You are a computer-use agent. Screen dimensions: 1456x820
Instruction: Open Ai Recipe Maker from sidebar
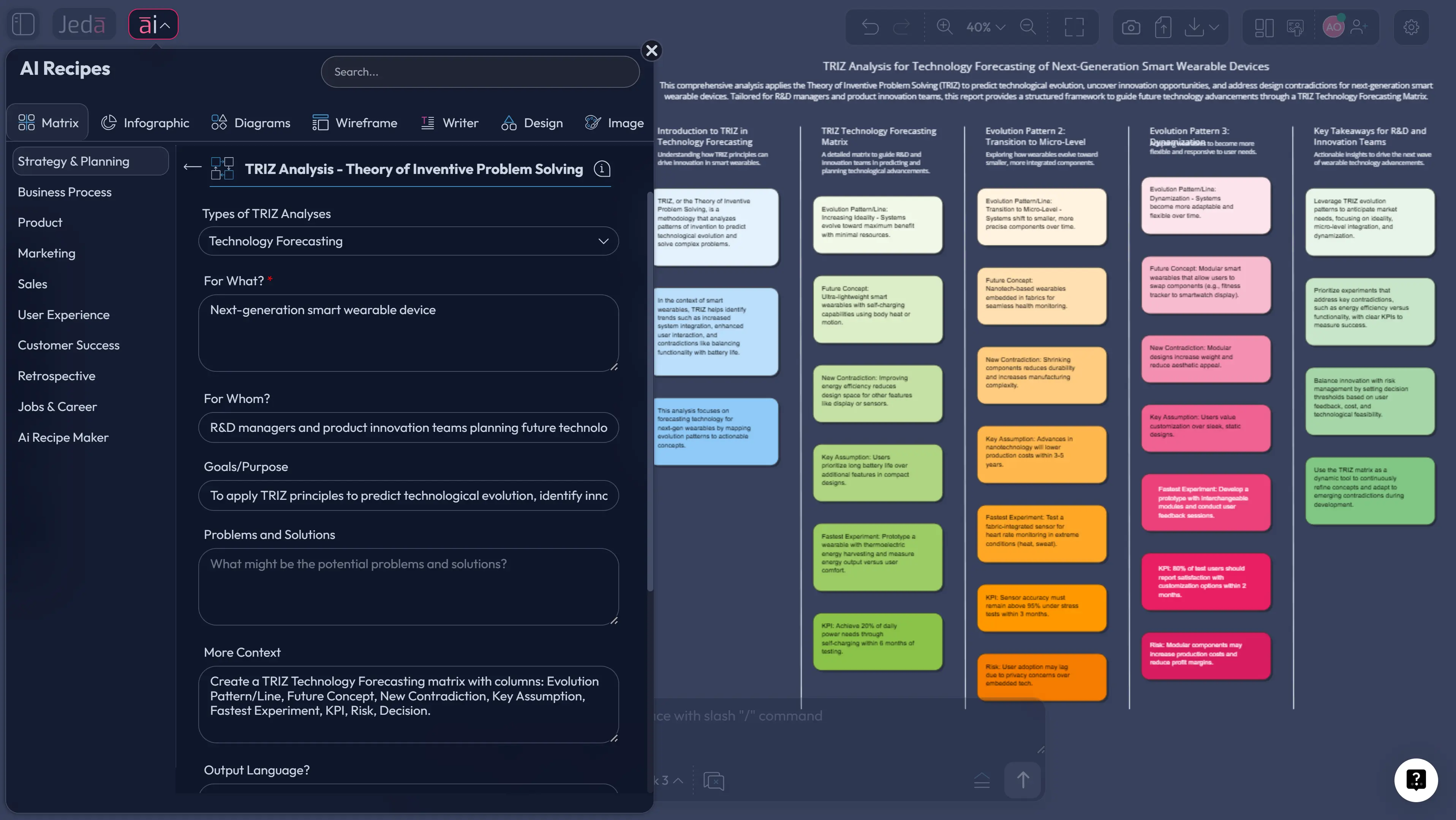pyautogui.click(x=63, y=437)
